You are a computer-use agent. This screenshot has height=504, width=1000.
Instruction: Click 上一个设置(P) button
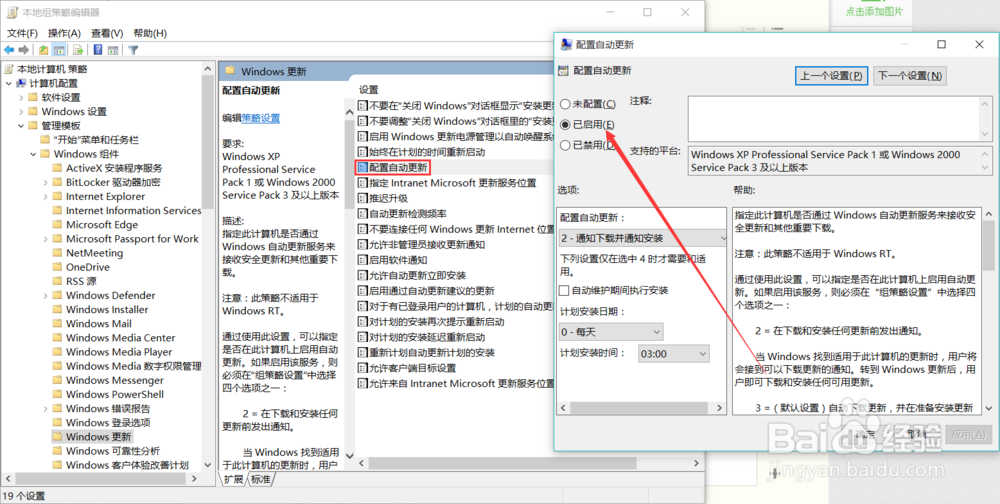tap(832, 75)
